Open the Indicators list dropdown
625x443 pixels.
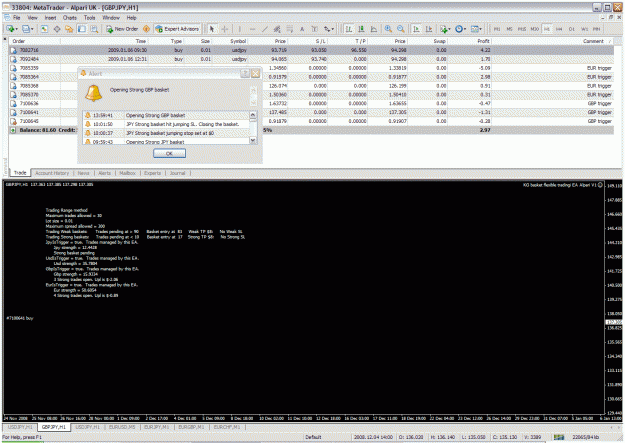point(445,29)
